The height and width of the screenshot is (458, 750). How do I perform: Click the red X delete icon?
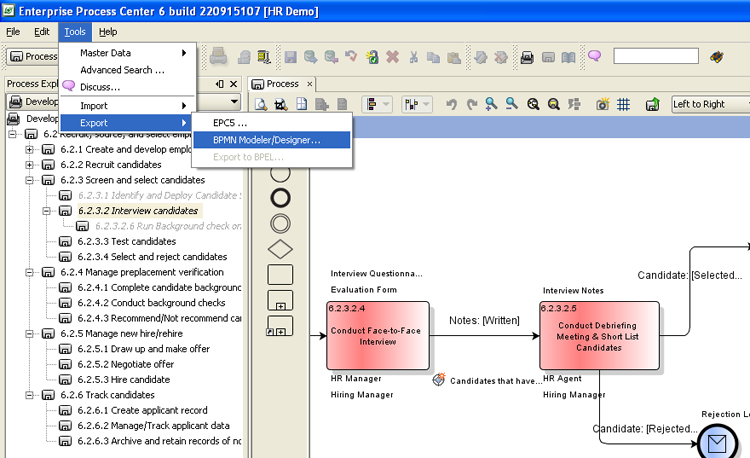[393, 57]
